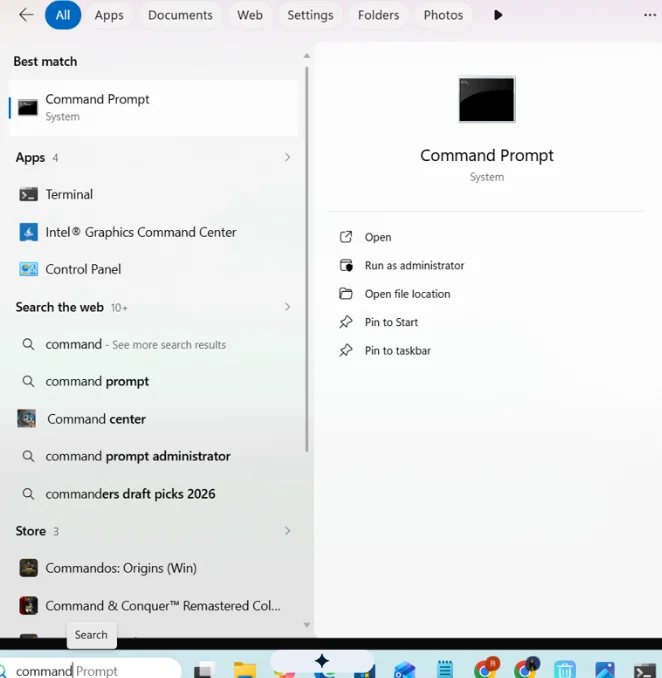
Task: Click the sparkle star icon above the taskbar
Action: 322,661
